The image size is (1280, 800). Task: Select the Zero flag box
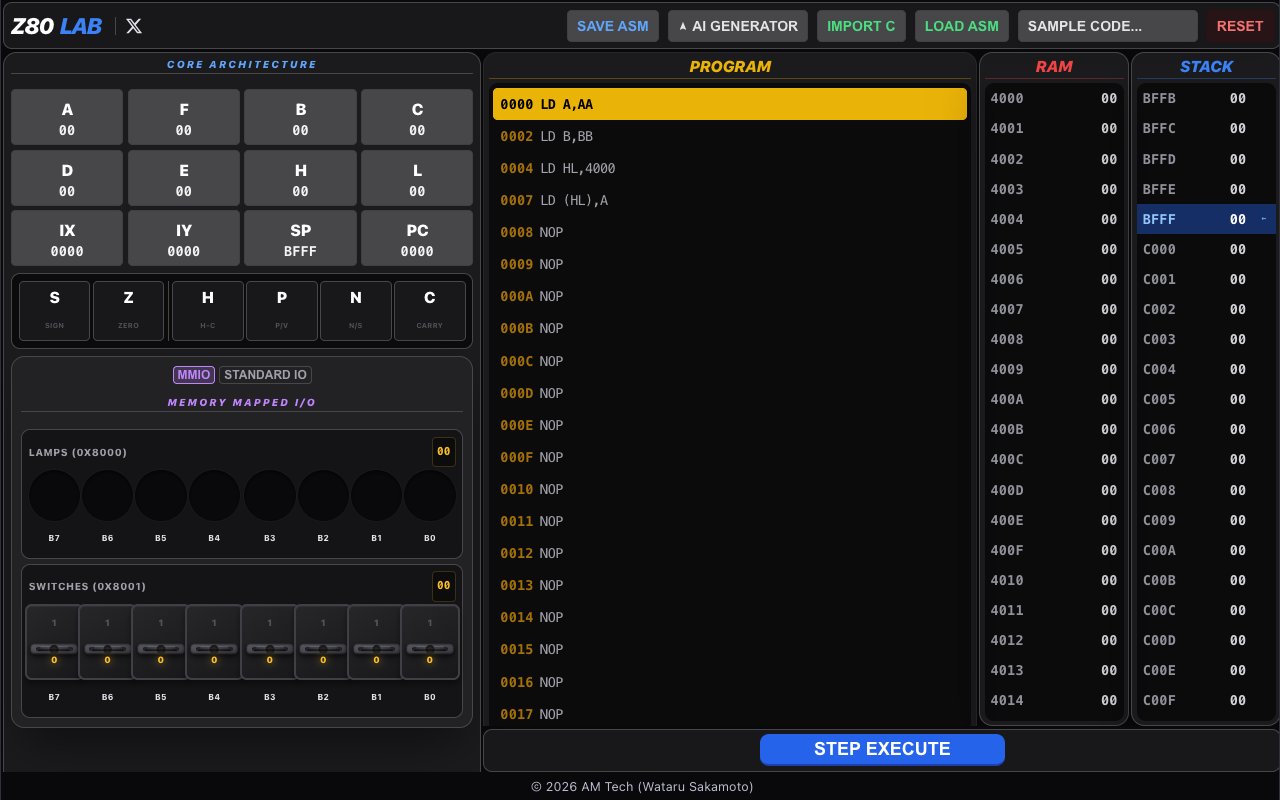click(128, 310)
